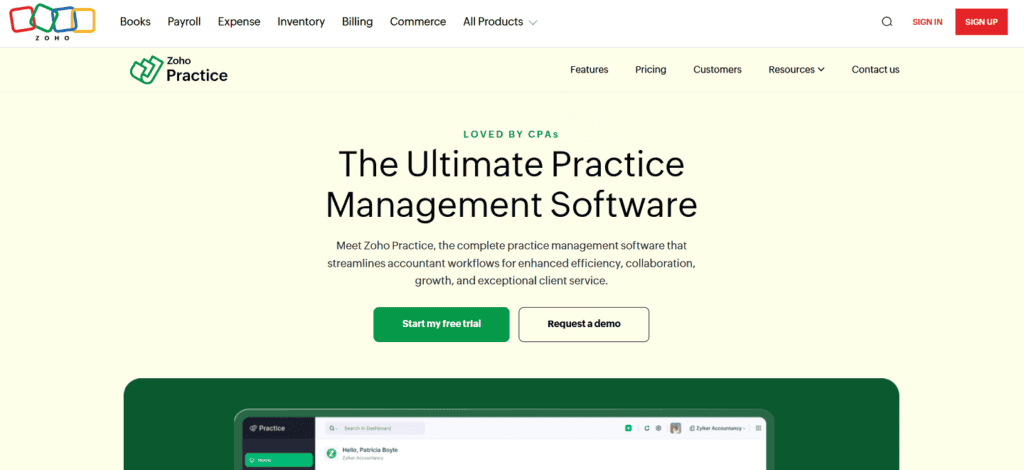The height and width of the screenshot is (470, 1024).
Task: Open the Zoho logo homepage link
Action: (x=52, y=22)
